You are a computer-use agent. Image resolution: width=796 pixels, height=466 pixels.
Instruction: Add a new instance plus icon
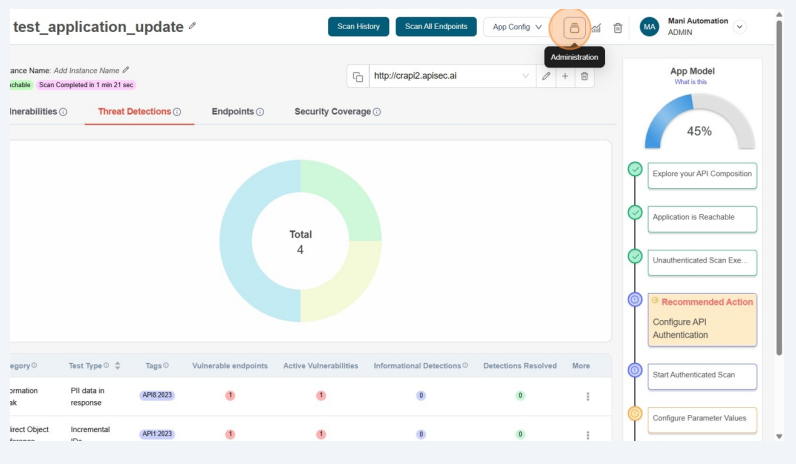pos(565,76)
